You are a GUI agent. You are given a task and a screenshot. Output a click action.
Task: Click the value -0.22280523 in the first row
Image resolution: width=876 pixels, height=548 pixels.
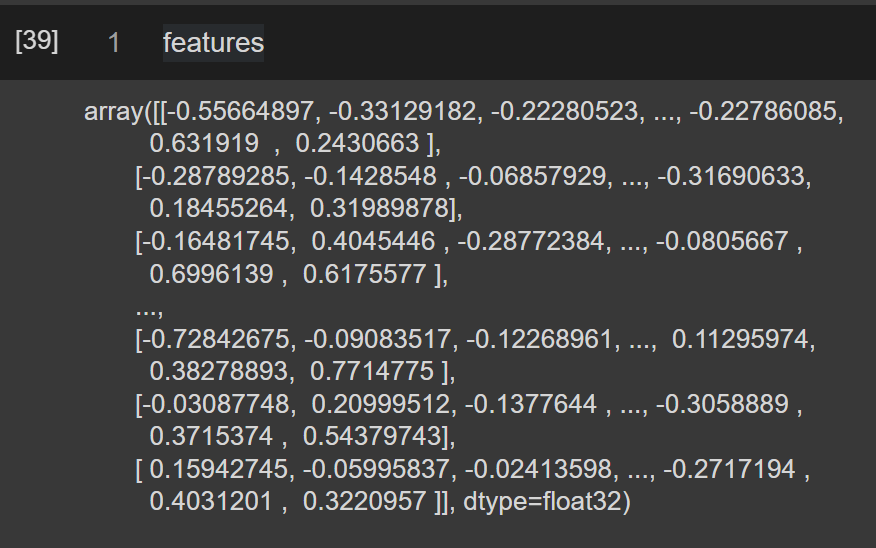[x=564, y=111]
